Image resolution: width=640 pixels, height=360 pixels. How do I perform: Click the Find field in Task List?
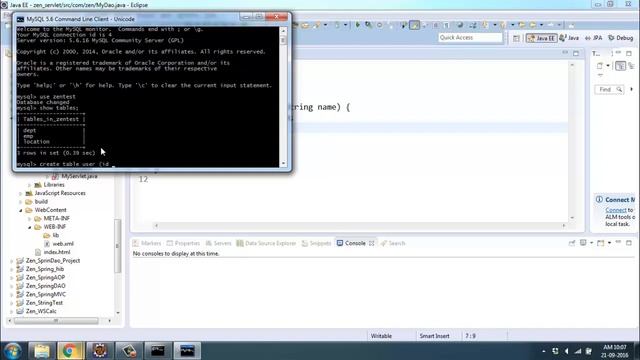pos(609,89)
